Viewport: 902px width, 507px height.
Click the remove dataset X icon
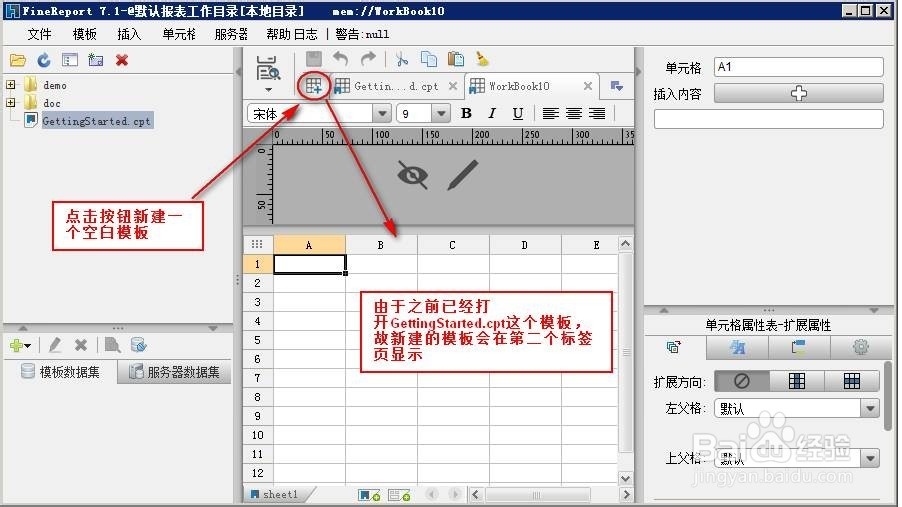81,345
